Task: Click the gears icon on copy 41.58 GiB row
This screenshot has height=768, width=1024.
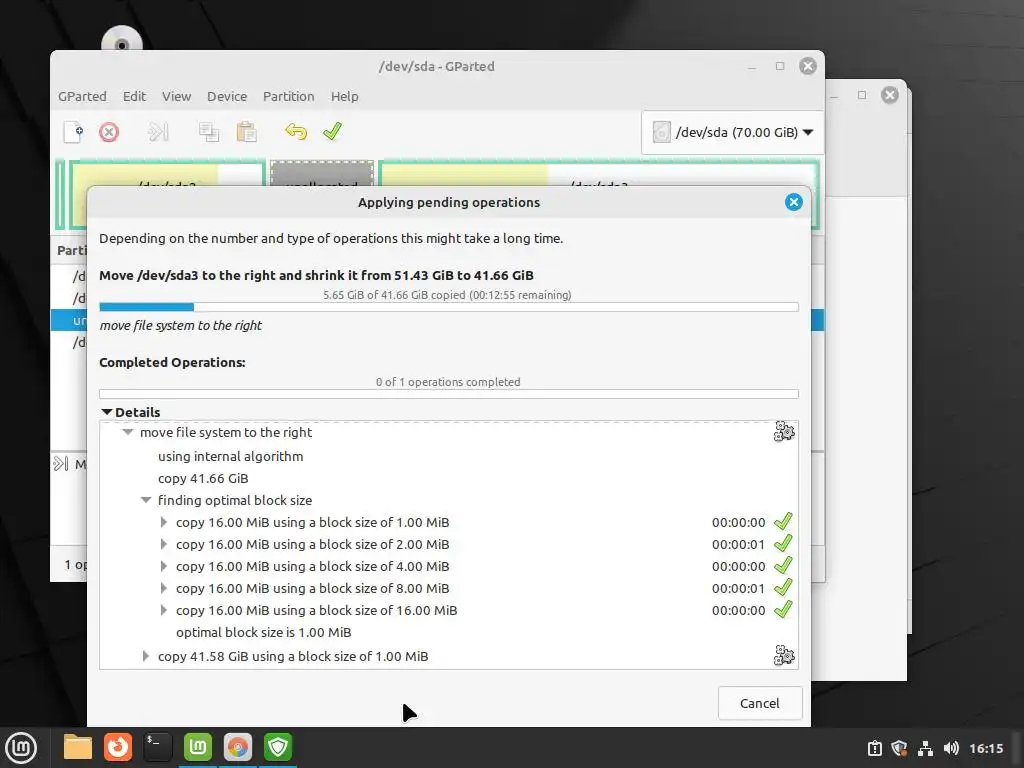Action: [x=784, y=655]
